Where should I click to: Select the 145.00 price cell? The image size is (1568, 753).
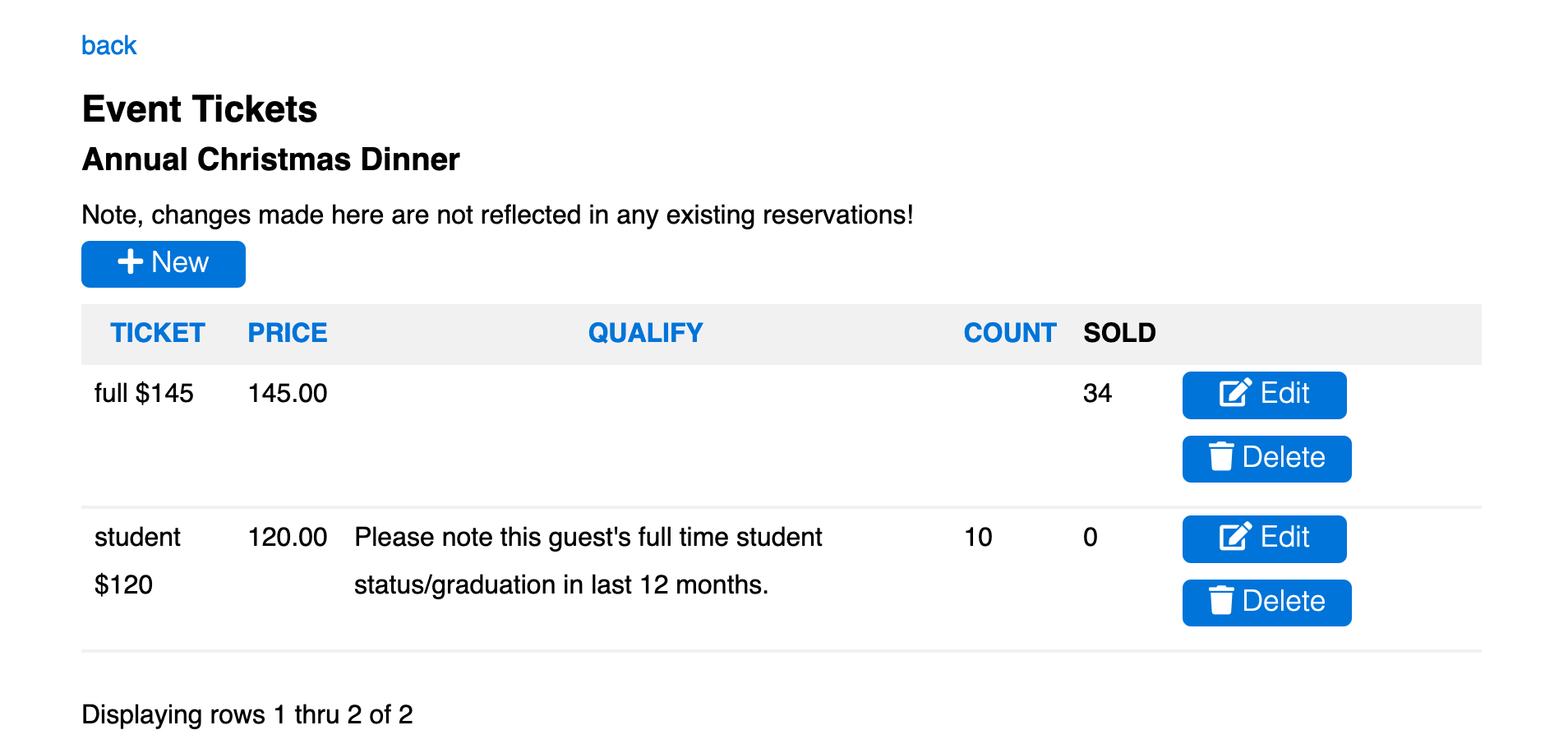[288, 393]
